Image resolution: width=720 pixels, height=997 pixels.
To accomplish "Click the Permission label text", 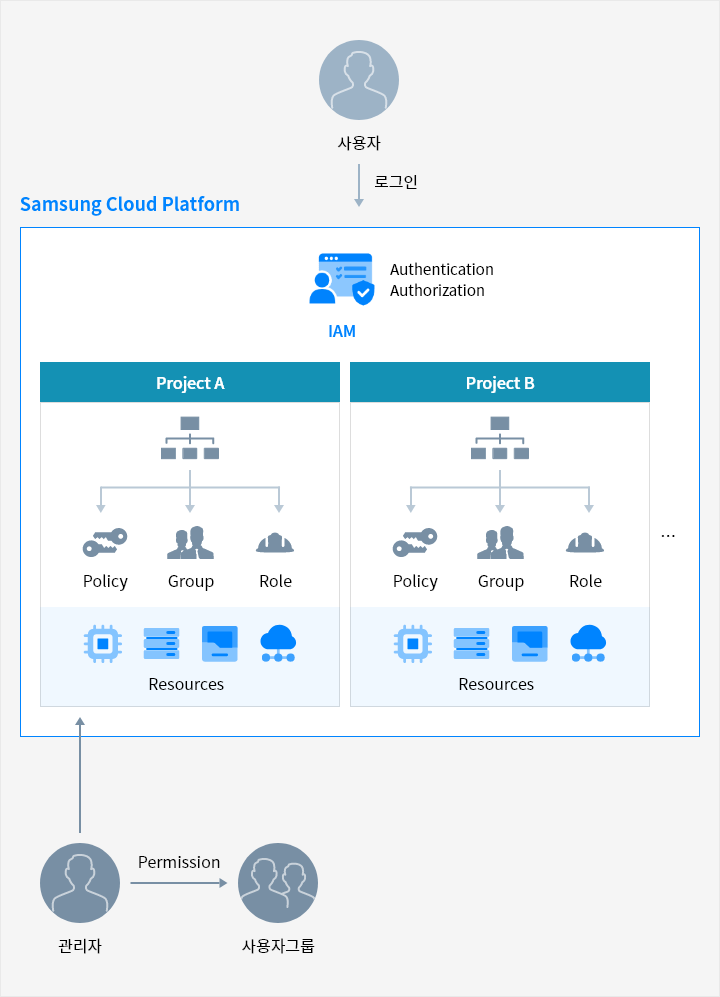I will [x=179, y=862].
